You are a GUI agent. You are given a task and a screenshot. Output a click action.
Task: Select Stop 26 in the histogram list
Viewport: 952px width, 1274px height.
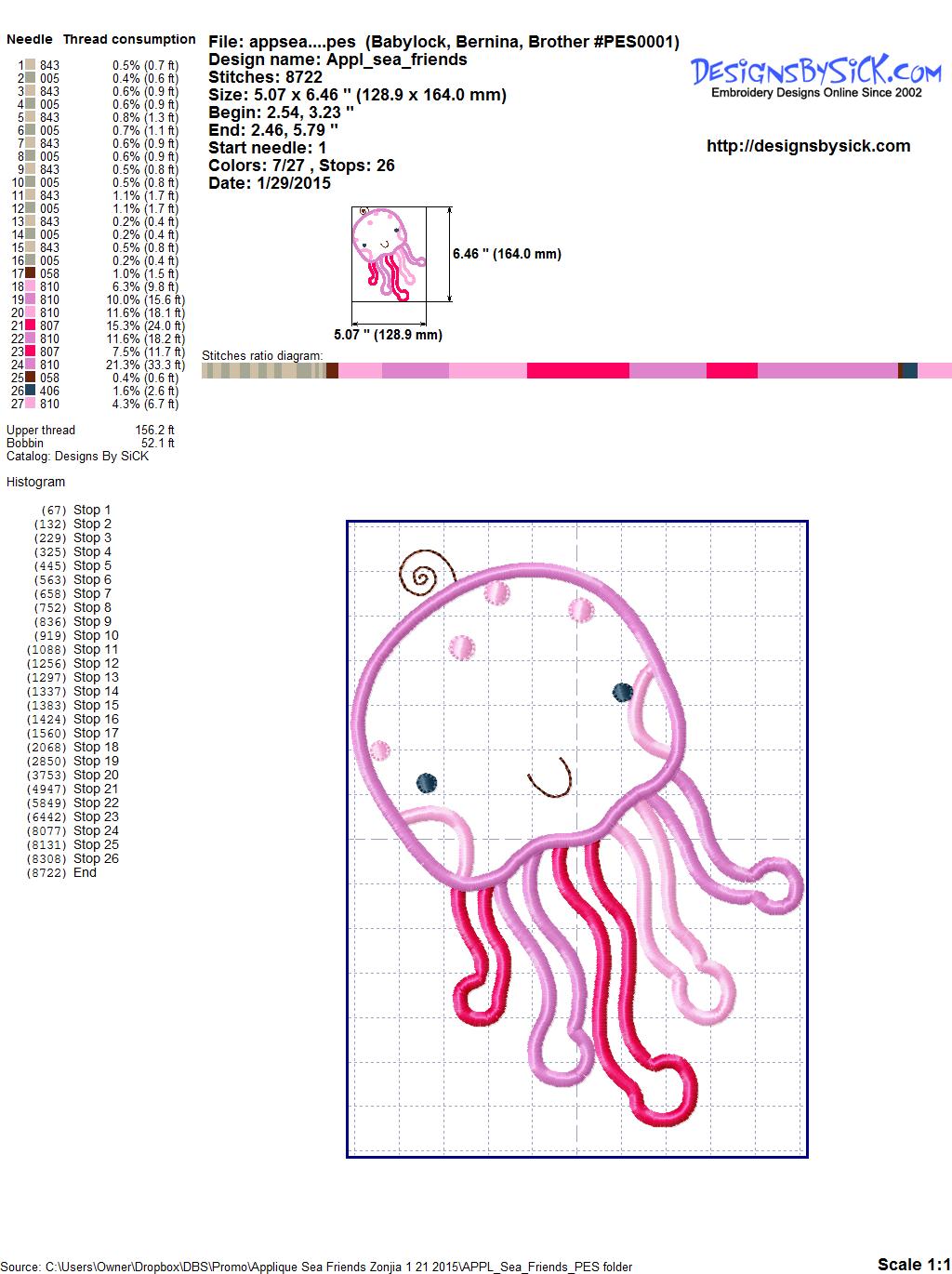(x=96, y=858)
